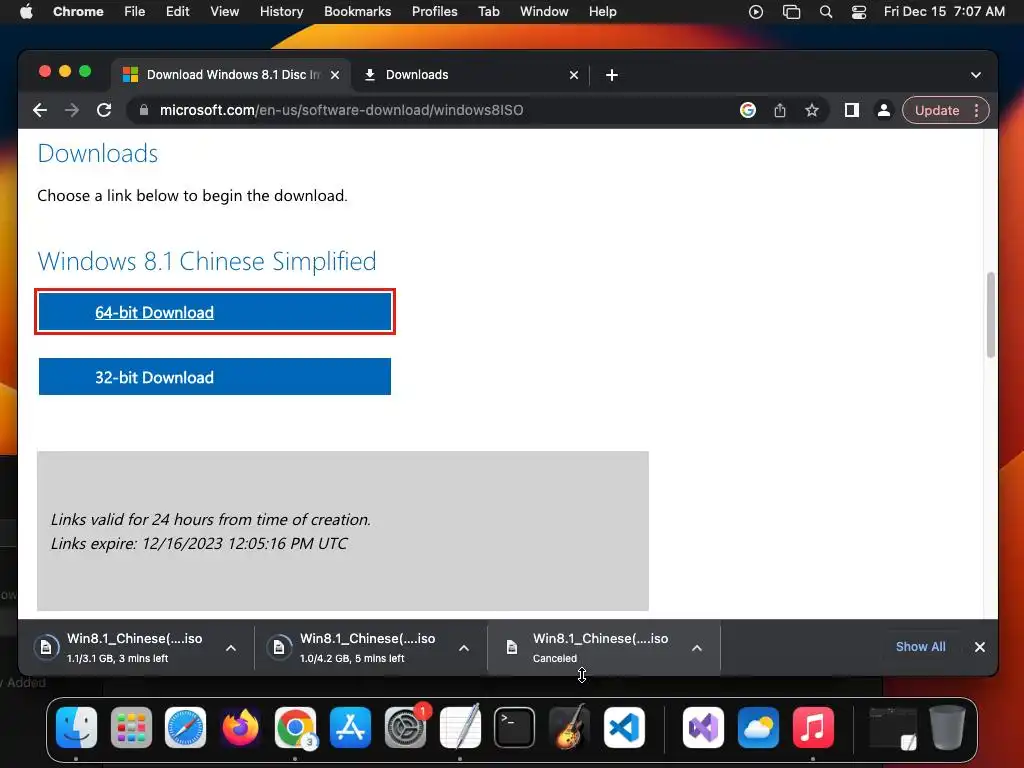Open Chrome side panel

[852, 110]
